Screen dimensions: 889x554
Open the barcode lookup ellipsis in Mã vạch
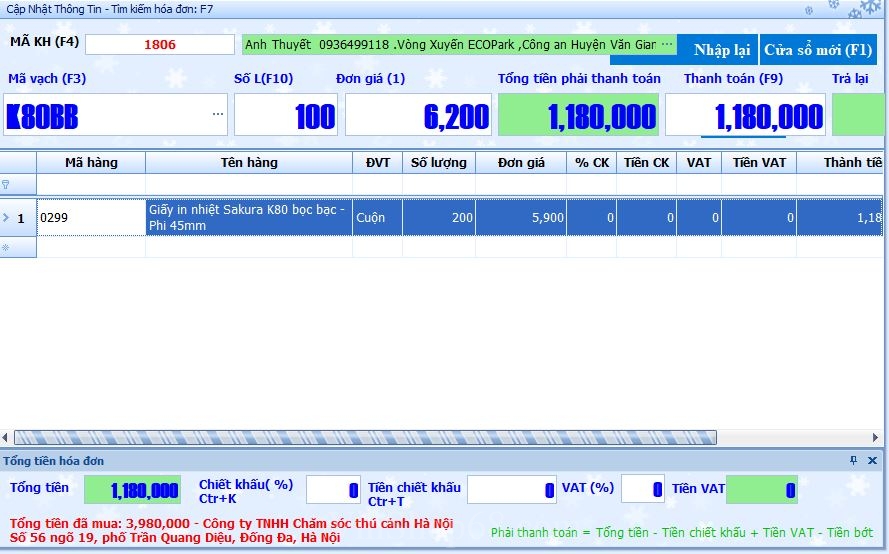[217, 115]
